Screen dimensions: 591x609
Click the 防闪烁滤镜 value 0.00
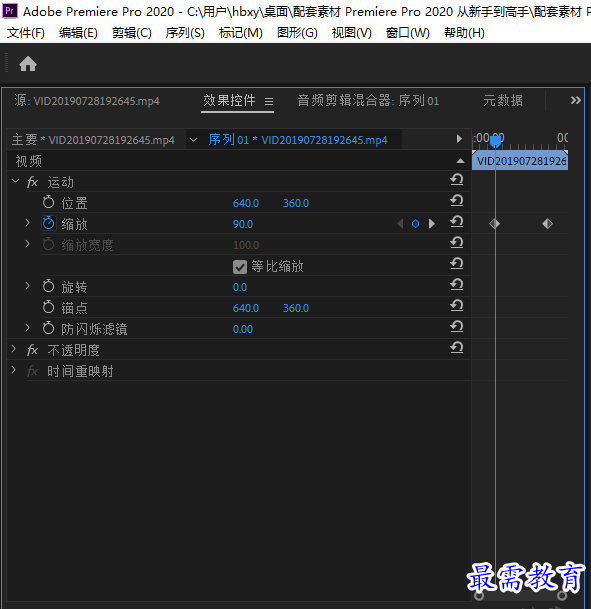click(x=243, y=329)
